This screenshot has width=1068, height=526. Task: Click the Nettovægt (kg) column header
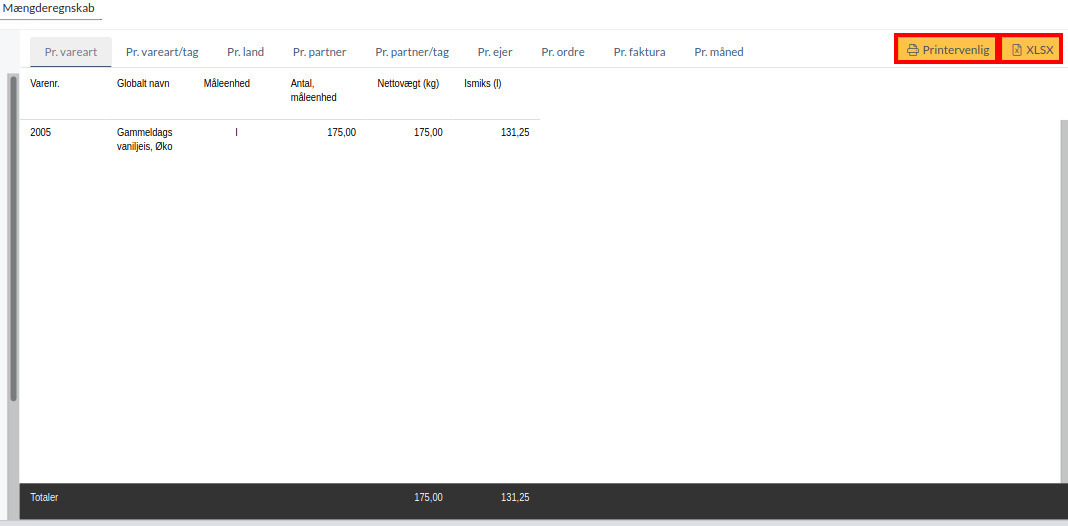tap(408, 84)
